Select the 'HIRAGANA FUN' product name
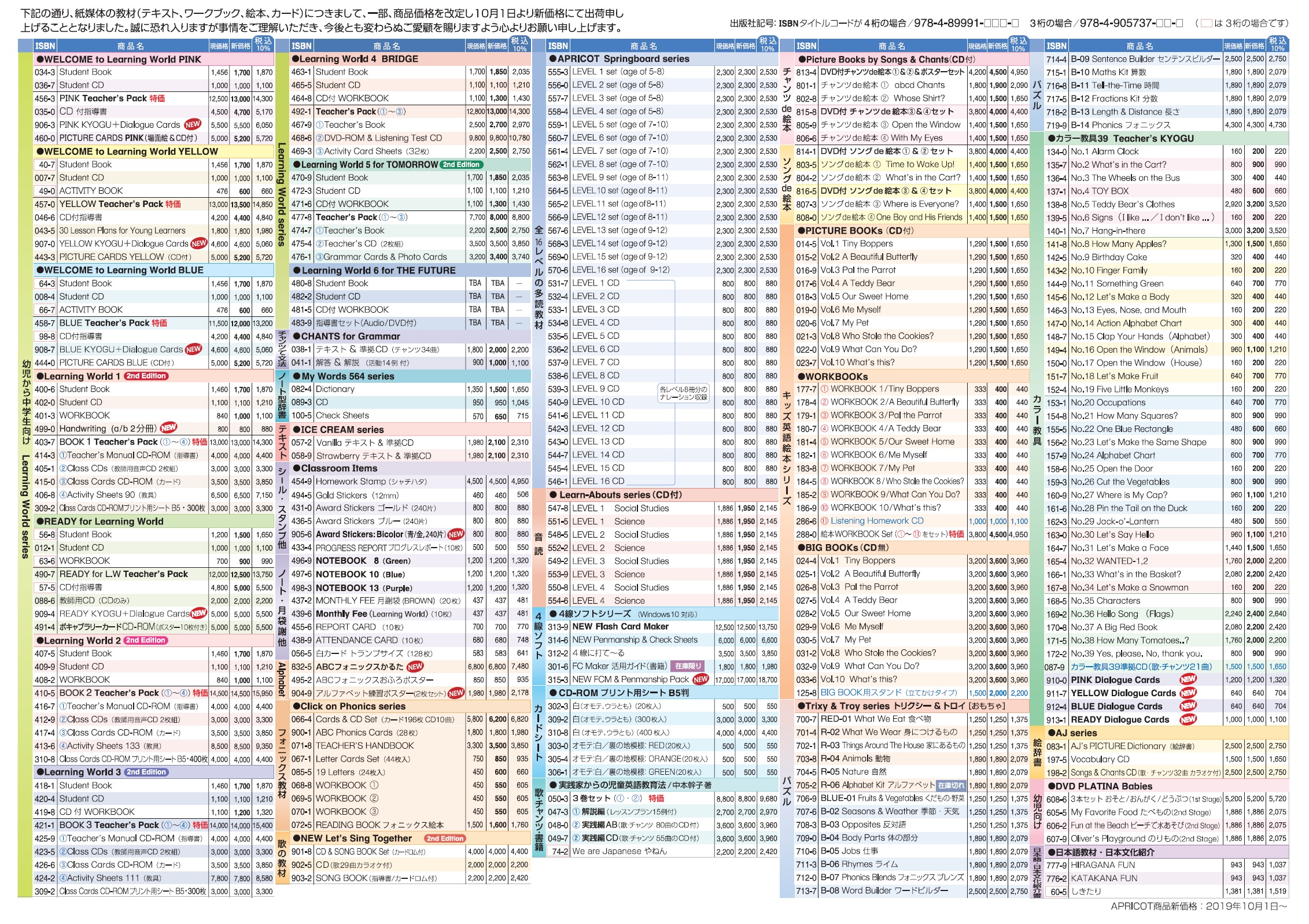The image size is (1309, 924). click(1102, 865)
